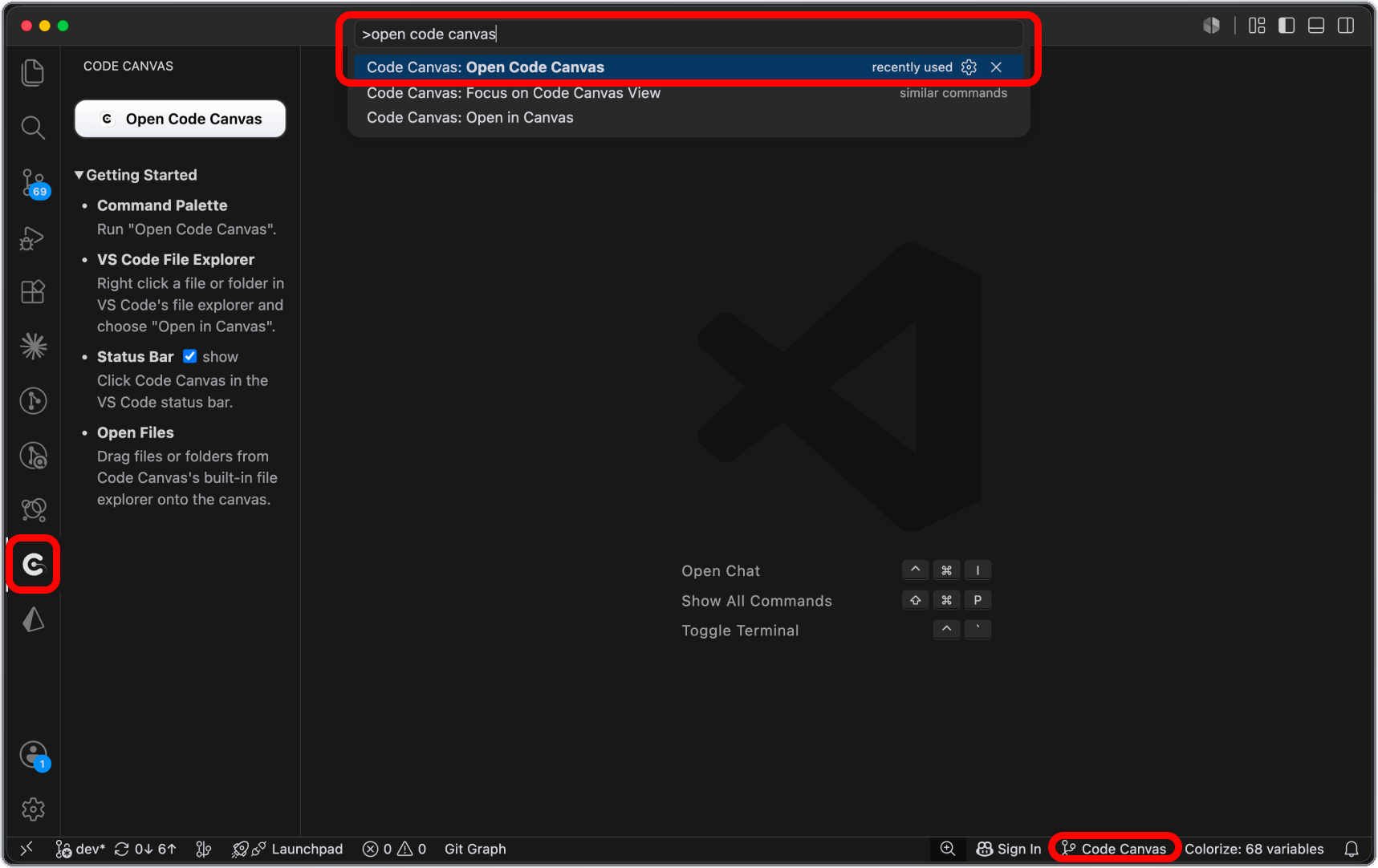Open the starburst icon activity bar view
Screen dimensions: 1378x868
(33, 347)
